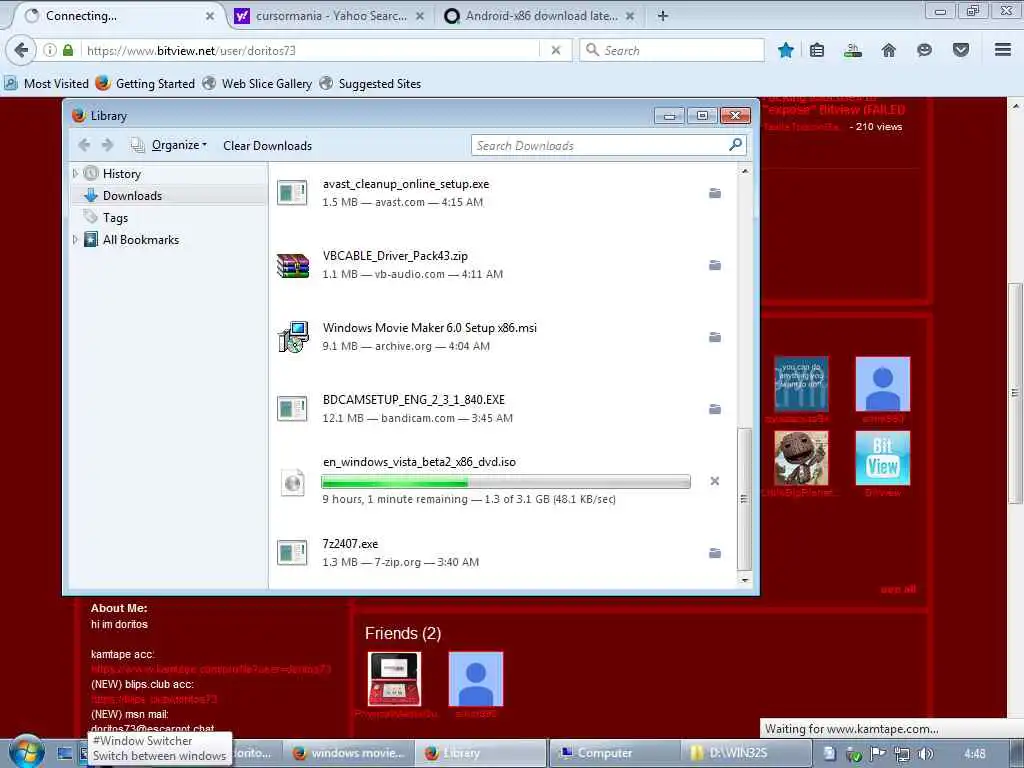This screenshot has width=1024, height=768.
Task: Switch to windows movie... taskbar item
Action: pyautogui.click(x=349, y=753)
